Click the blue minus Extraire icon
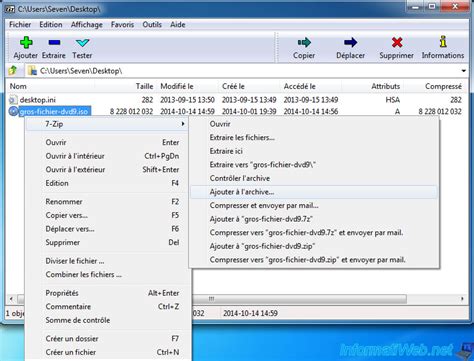Image resolution: width=474 pixels, height=361 pixels. [54, 42]
